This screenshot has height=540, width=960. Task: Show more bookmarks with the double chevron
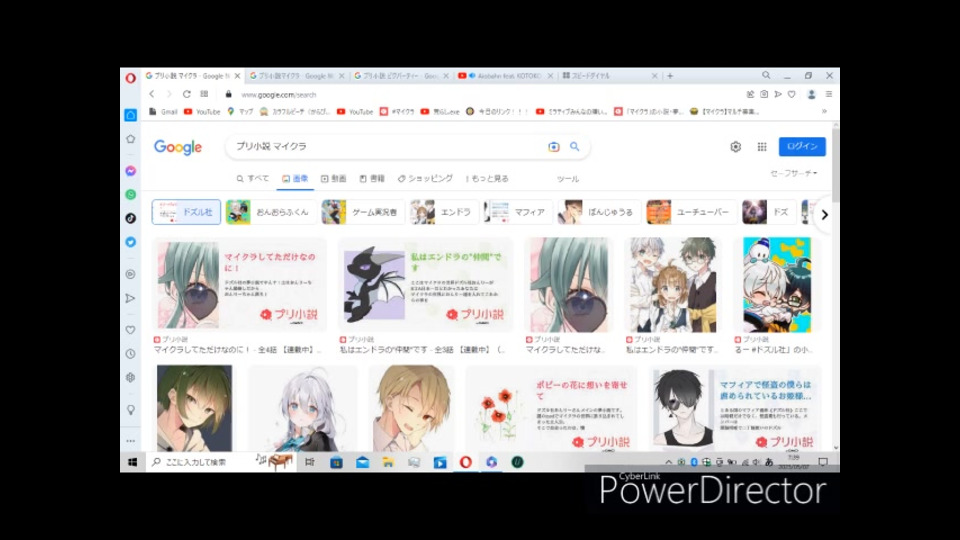pos(824,111)
